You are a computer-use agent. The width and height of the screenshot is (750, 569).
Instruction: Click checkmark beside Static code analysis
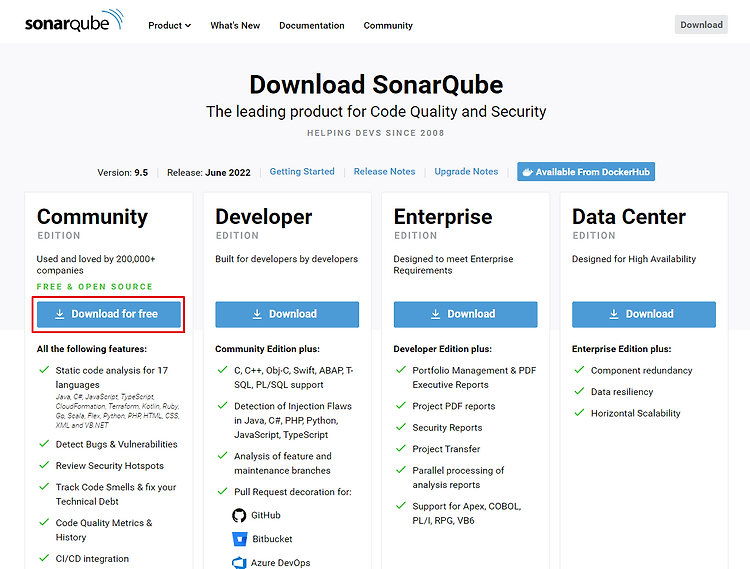pos(44,370)
